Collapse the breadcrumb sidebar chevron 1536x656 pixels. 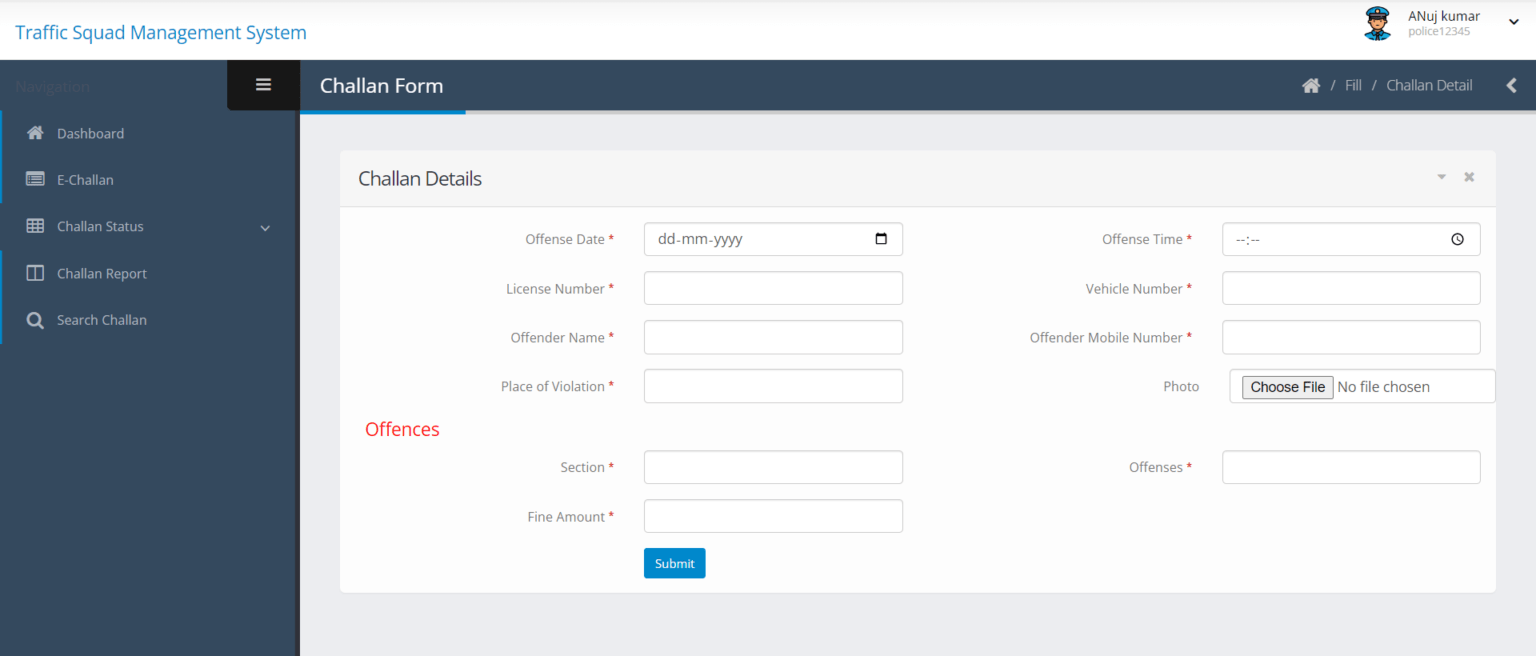pos(1511,85)
